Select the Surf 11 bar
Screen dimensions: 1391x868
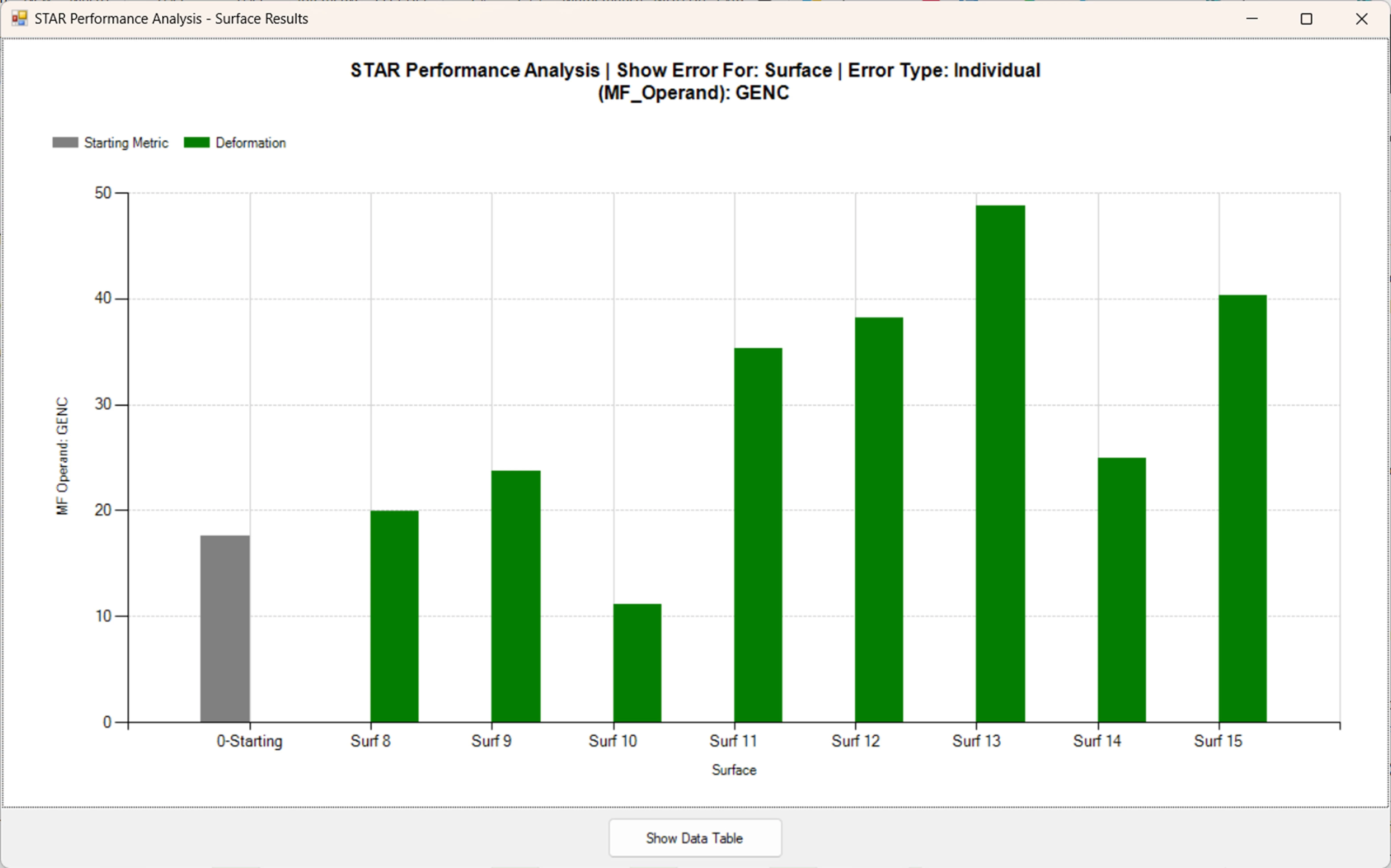[x=758, y=535]
